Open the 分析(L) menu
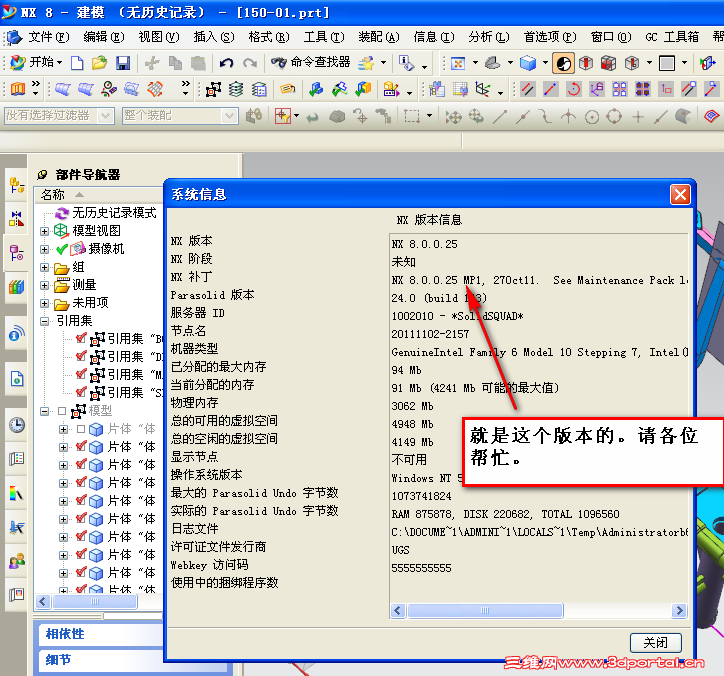Screen dimensions: 724x676 coord(489,37)
